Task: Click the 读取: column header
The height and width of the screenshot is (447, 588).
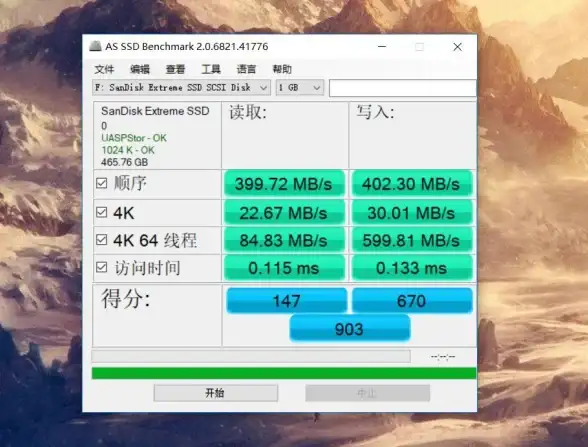Action: pyautogui.click(x=248, y=112)
